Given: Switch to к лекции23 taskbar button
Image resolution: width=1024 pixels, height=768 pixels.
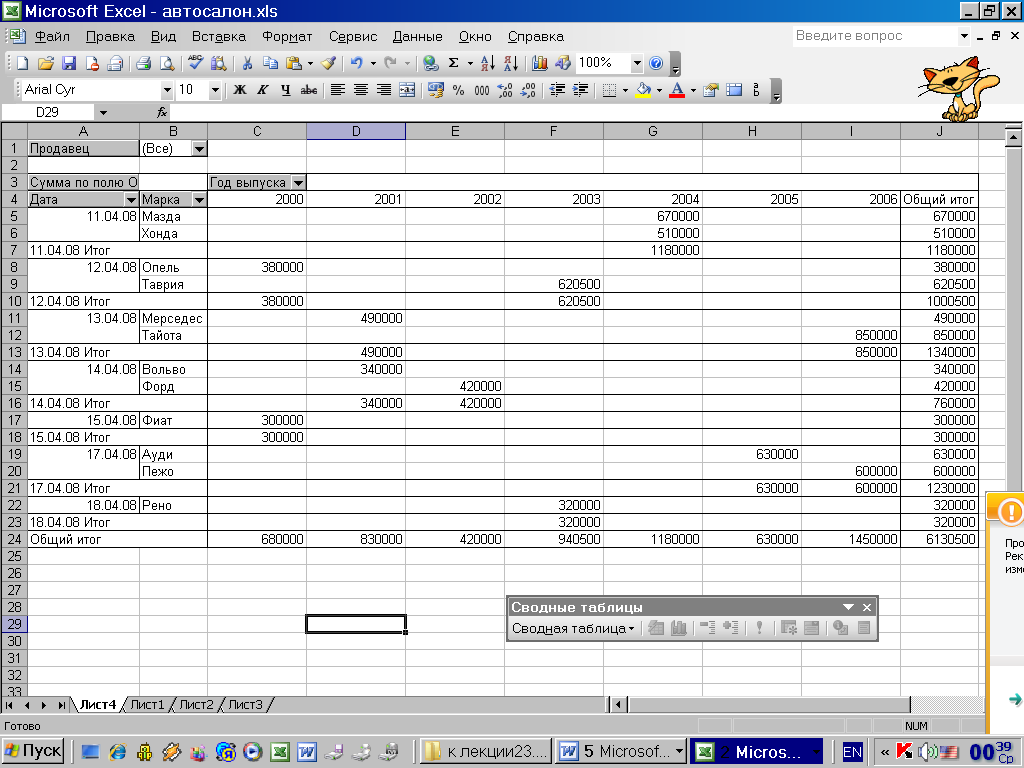Looking at the screenshot, I should pyautogui.click(x=486, y=752).
